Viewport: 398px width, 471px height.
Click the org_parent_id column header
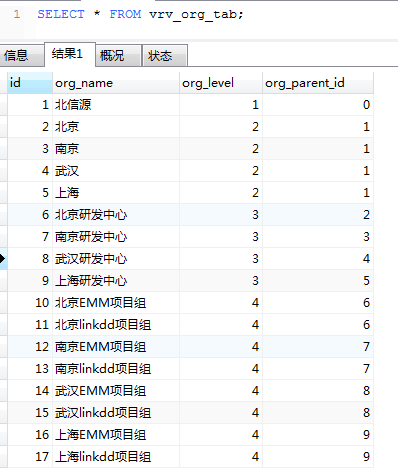coord(318,83)
